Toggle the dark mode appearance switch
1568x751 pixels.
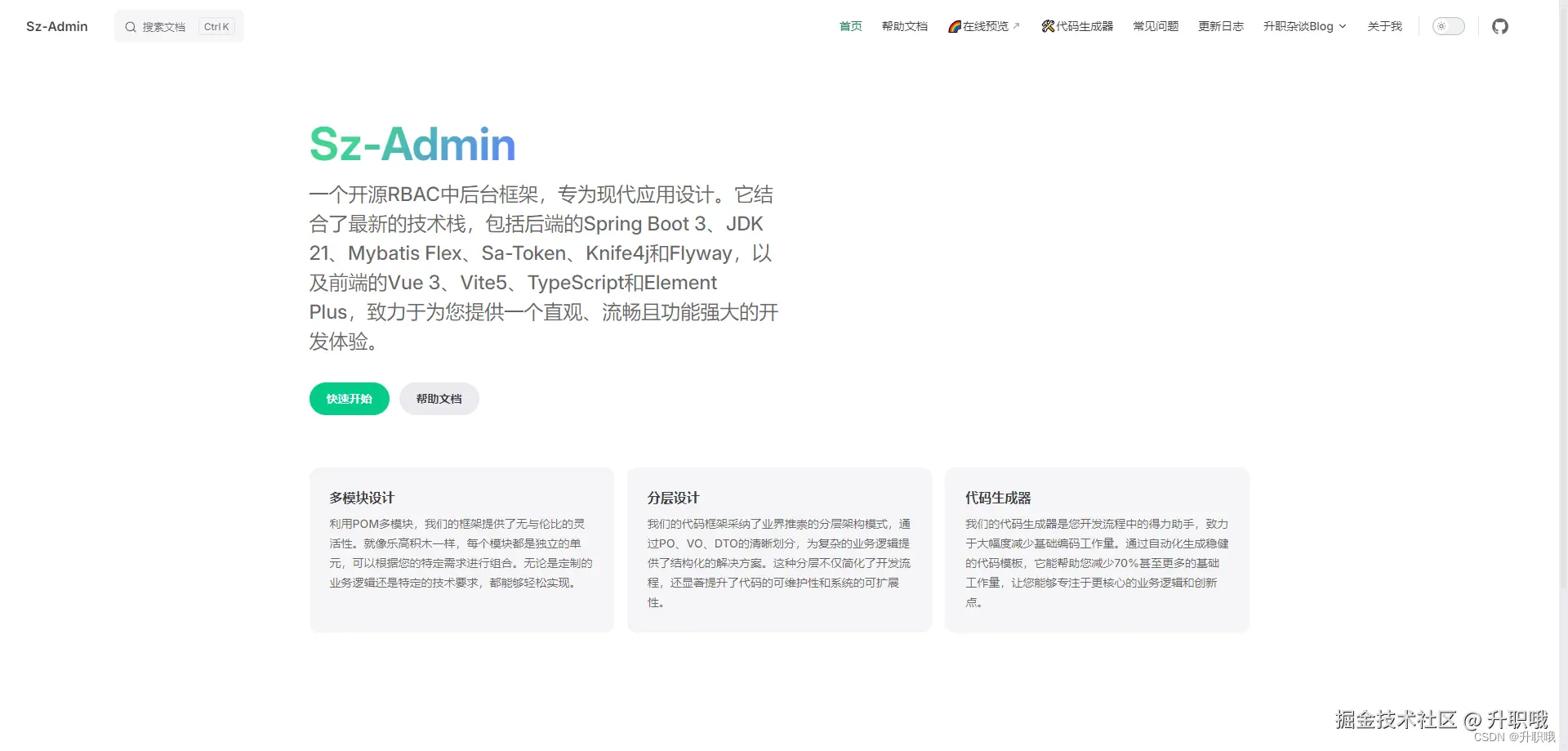point(1448,26)
